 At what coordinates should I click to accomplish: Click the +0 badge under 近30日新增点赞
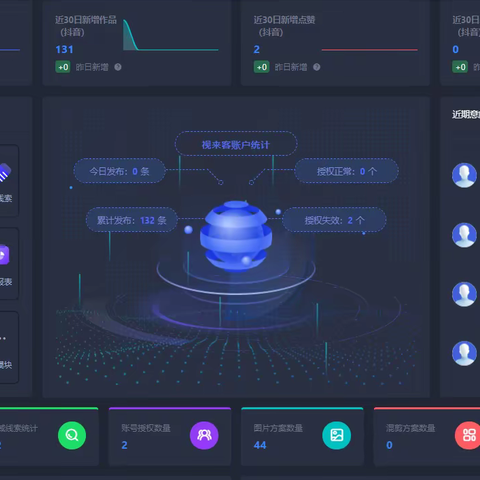coord(262,67)
